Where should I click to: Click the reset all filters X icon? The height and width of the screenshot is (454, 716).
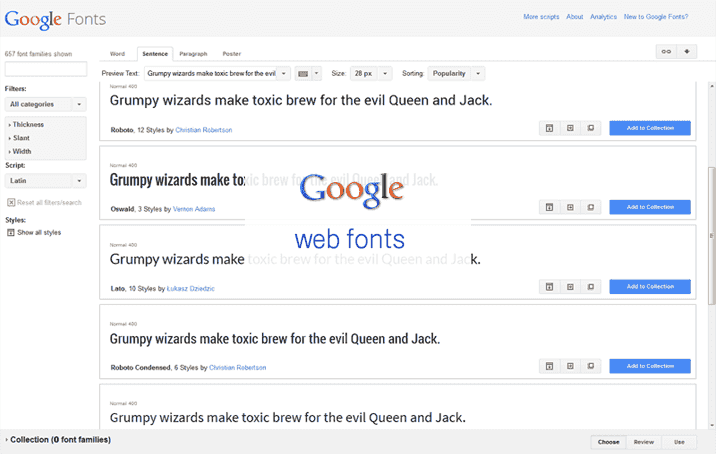[10, 202]
